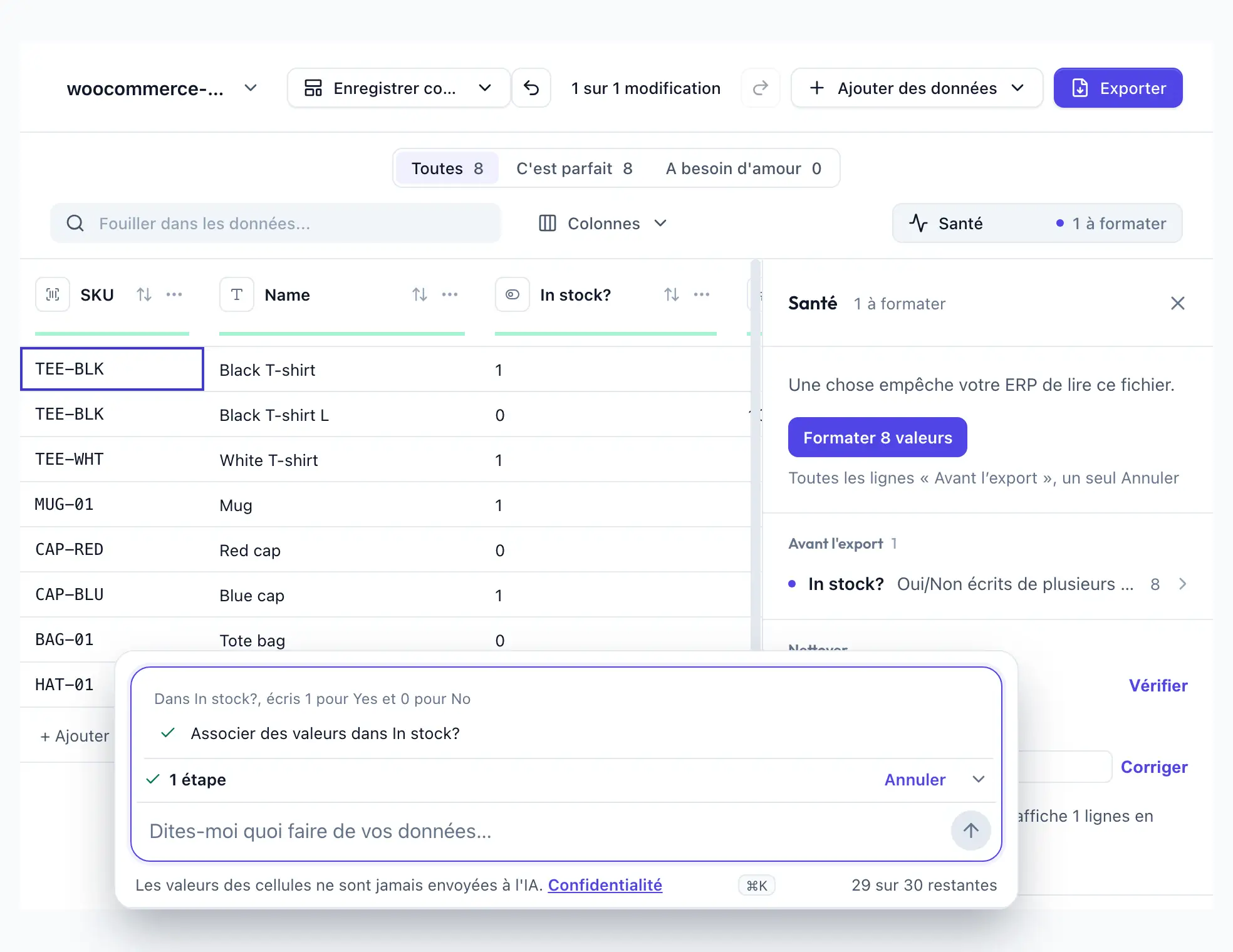The height and width of the screenshot is (952, 1233).
Task: Toggle the Santé panel button
Action: click(1037, 224)
